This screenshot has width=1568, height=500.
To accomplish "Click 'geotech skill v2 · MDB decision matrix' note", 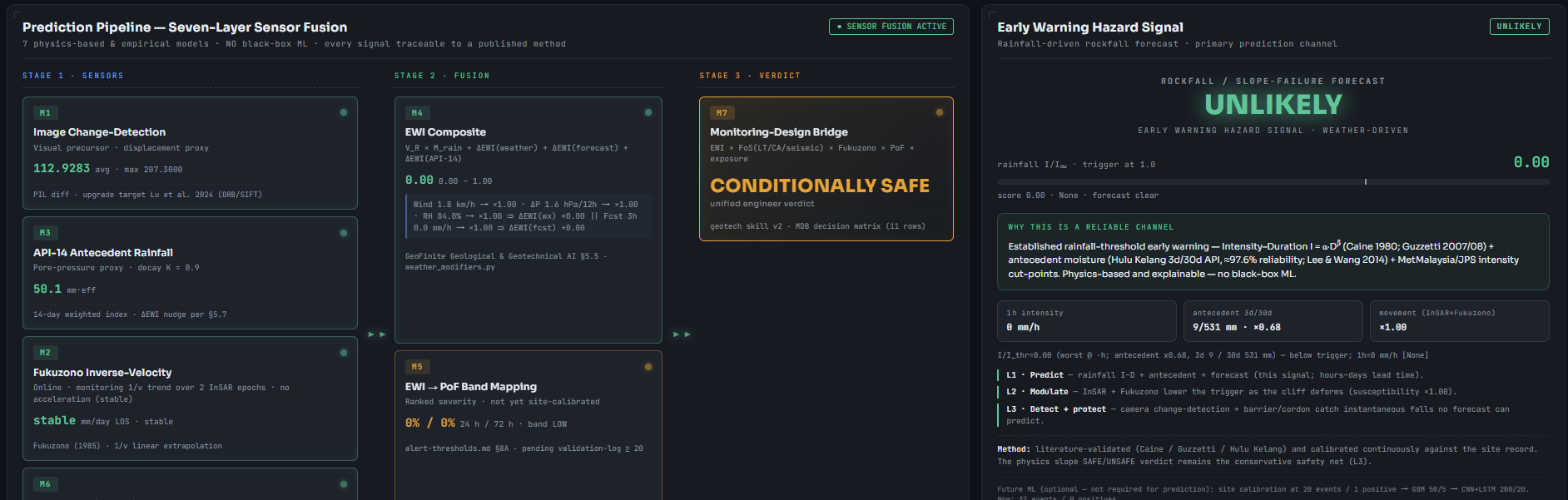I will pyautogui.click(x=817, y=226).
